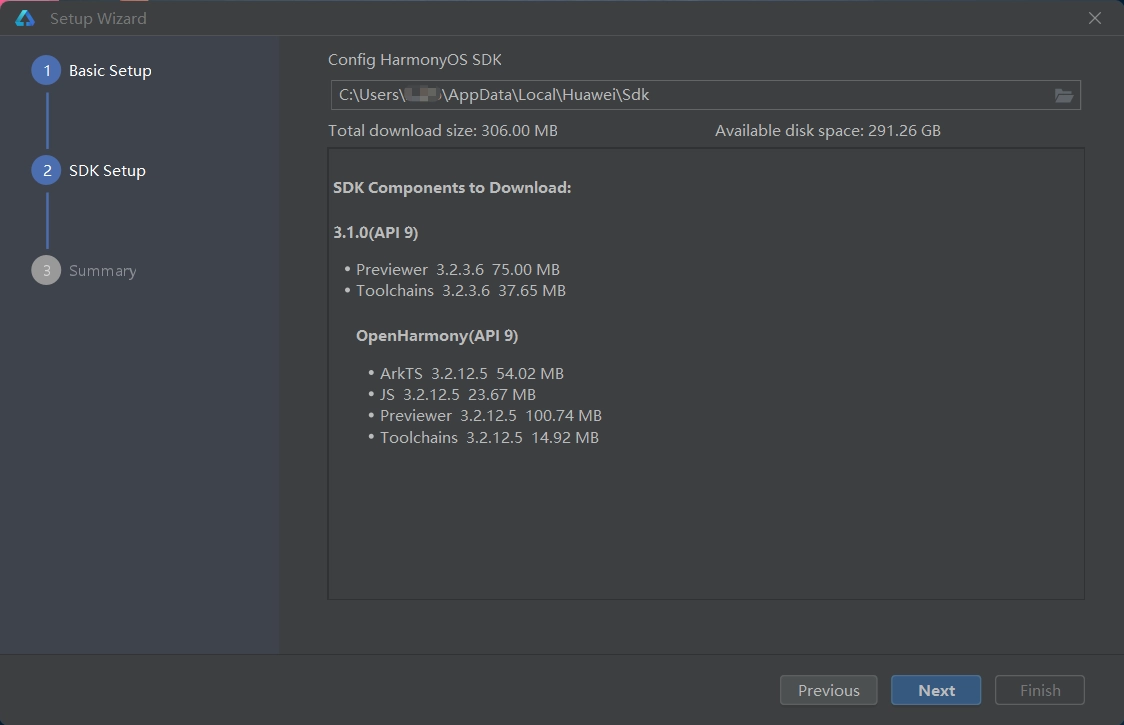Close the Setup Wizard window
1124x725 pixels.
(1095, 18)
